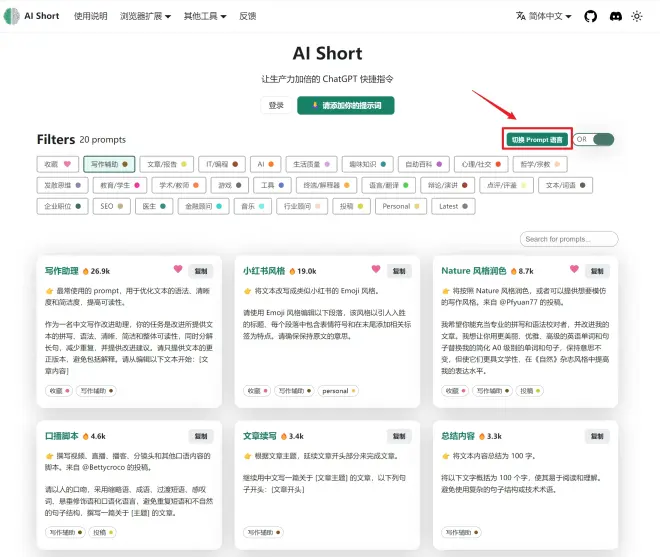Enable the 学术/教师 filter tag
Viewport: 660px width, 557px height.
179,185
